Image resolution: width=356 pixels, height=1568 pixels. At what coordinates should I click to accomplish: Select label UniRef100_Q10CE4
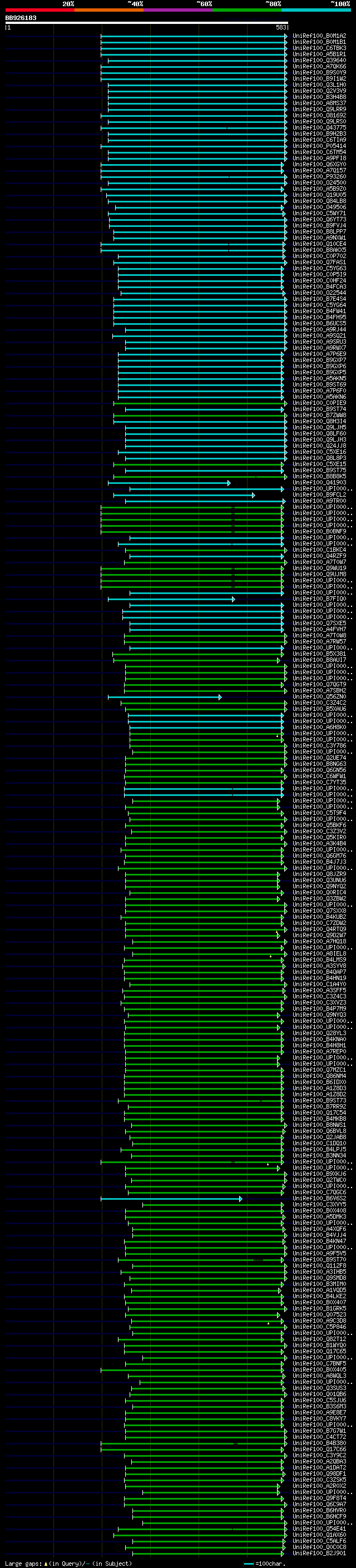coord(319,244)
